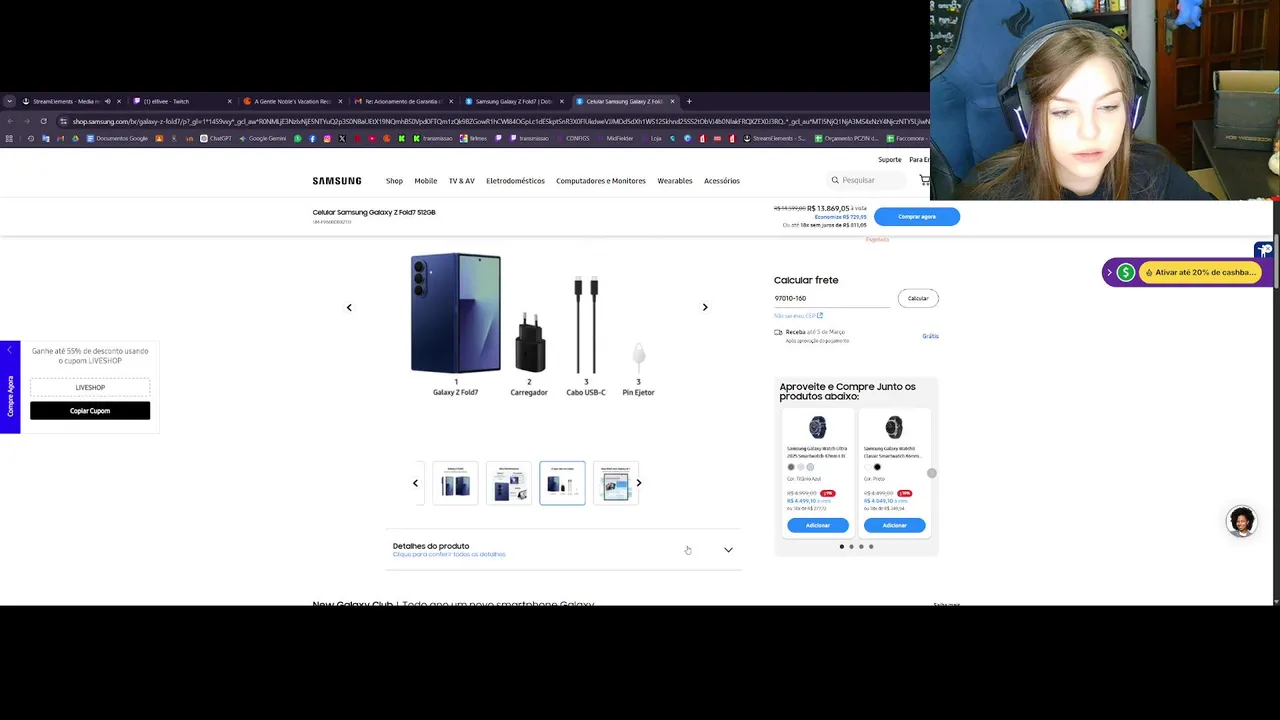This screenshot has height=720, width=1280.
Task: Click the CEP input field 97010-160
Action: coord(831,298)
